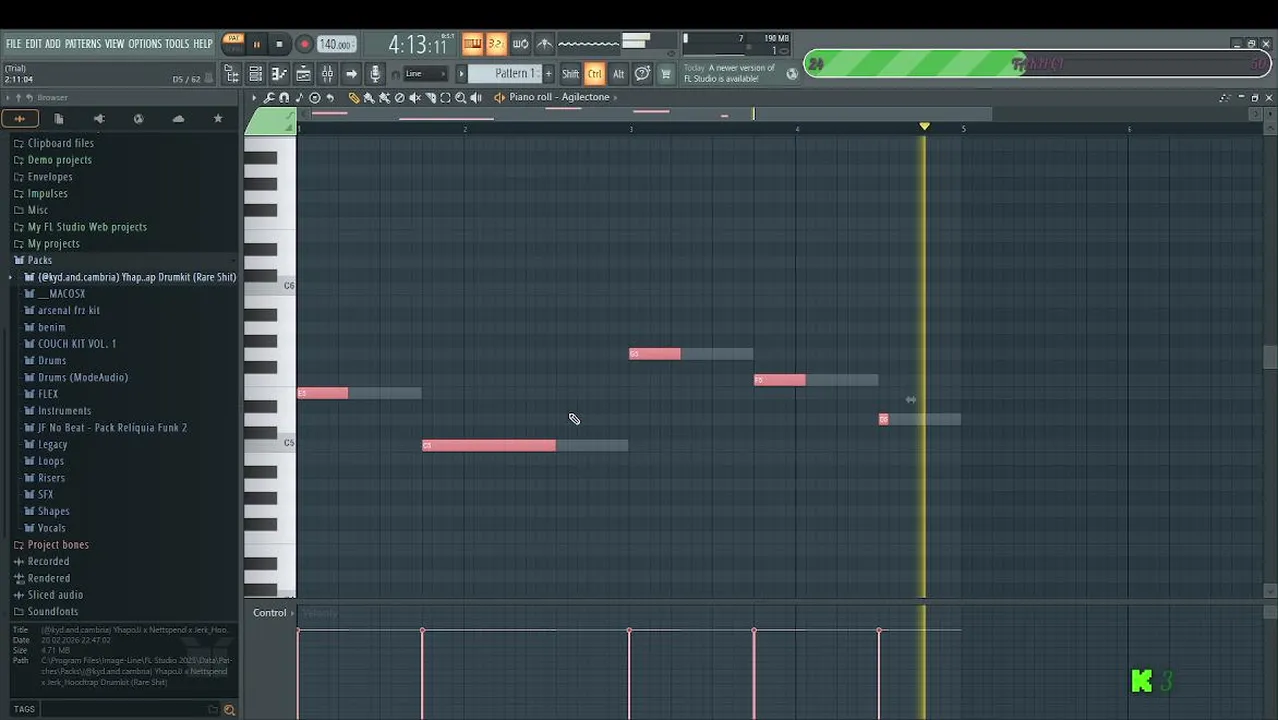Click the globe news icon

coord(792,73)
